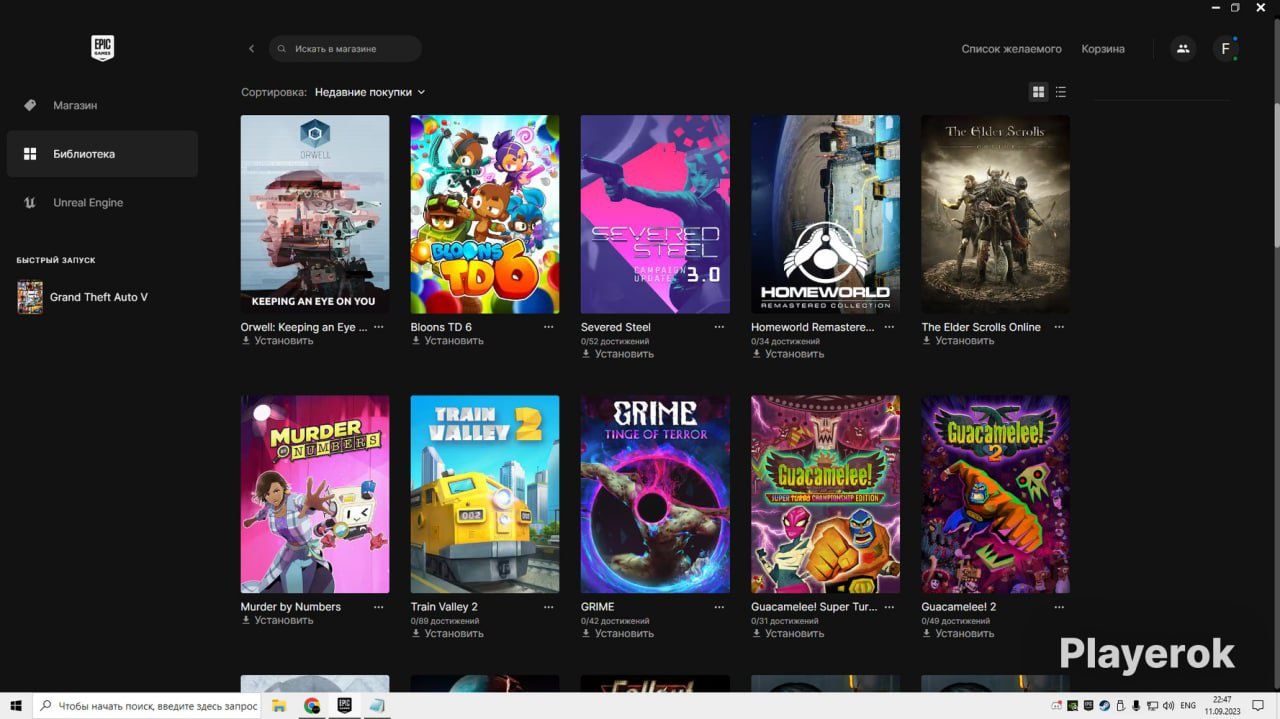Open The Elder Scrolls Online cover
The width and height of the screenshot is (1280, 719).
[995, 214]
